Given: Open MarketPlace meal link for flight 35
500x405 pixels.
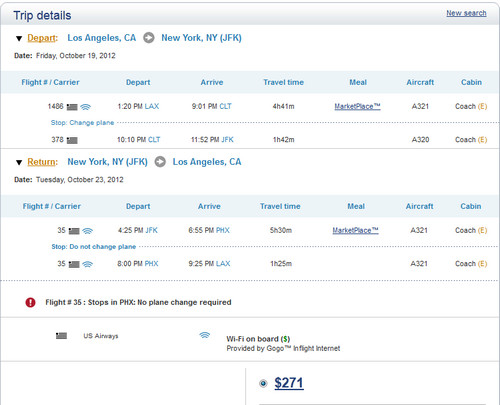Looking at the screenshot, I should click(355, 230).
